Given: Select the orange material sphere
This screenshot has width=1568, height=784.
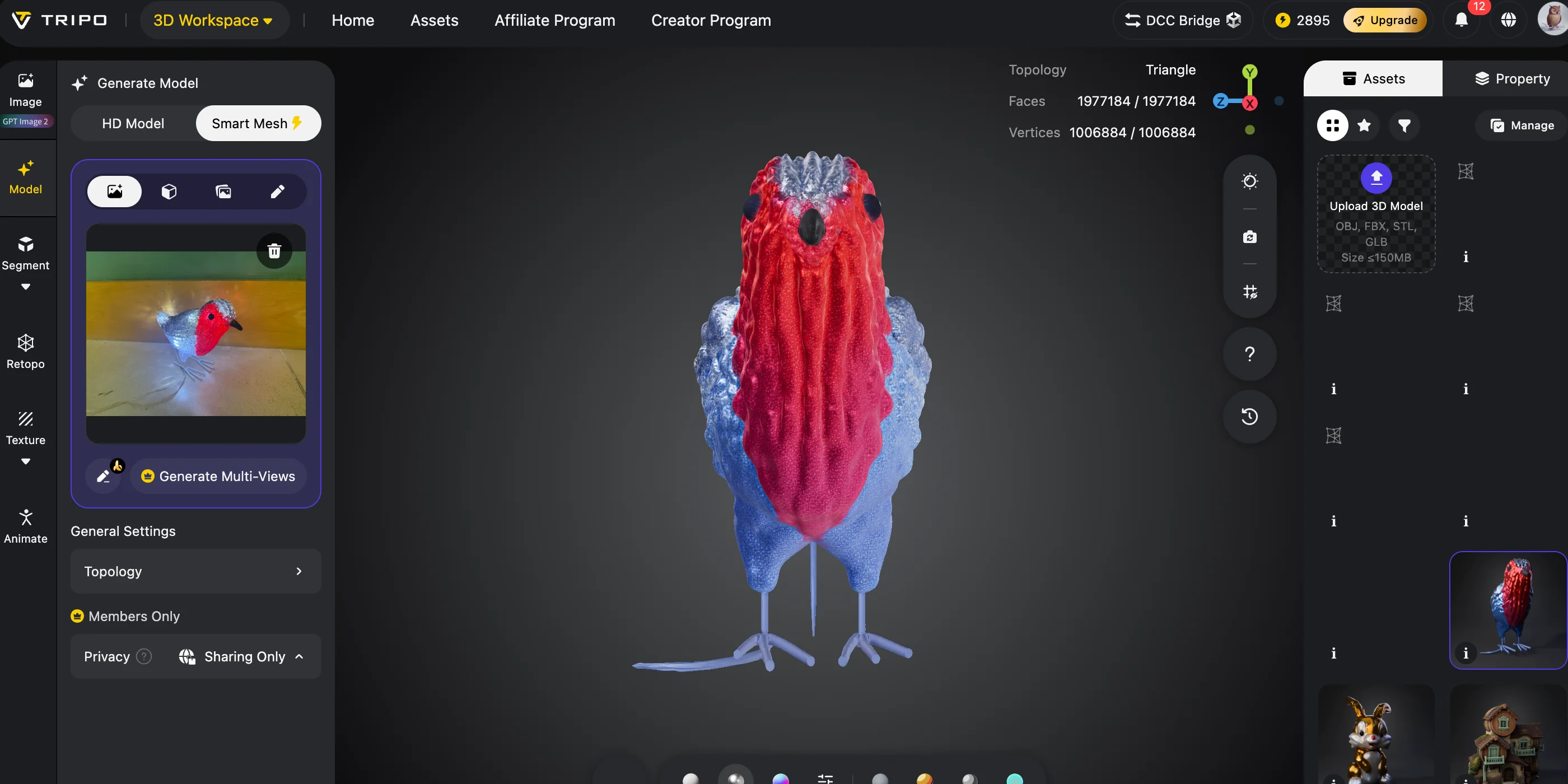Looking at the screenshot, I should [x=924, y=778].
